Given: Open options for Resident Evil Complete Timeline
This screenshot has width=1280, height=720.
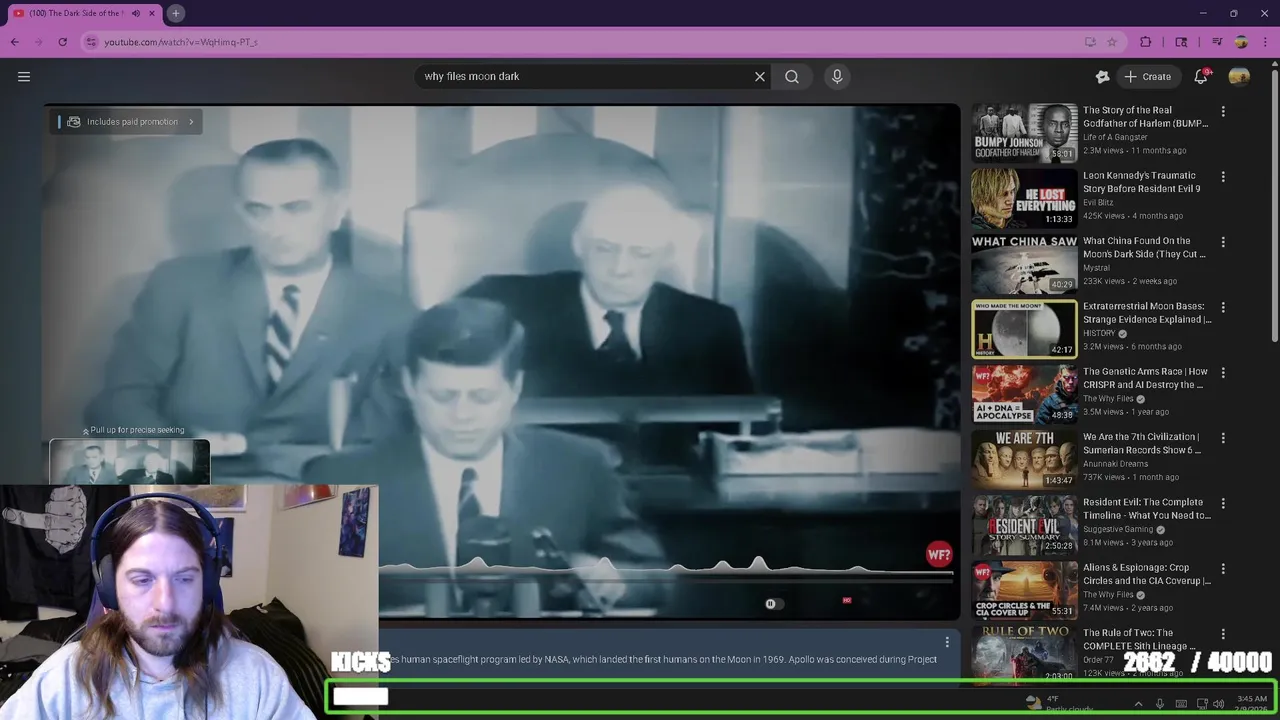Looking at the screenshot, I should coord(1222,504).
